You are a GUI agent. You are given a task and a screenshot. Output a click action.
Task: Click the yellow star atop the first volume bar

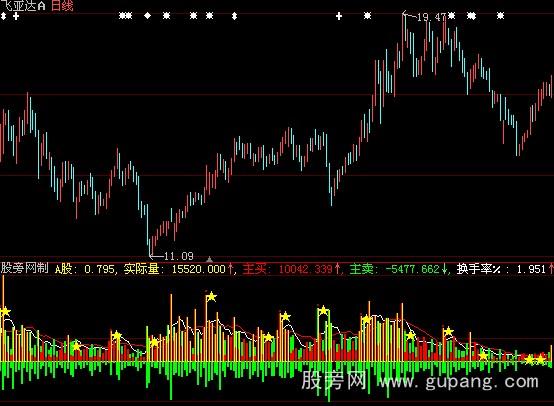pos(5,311)
